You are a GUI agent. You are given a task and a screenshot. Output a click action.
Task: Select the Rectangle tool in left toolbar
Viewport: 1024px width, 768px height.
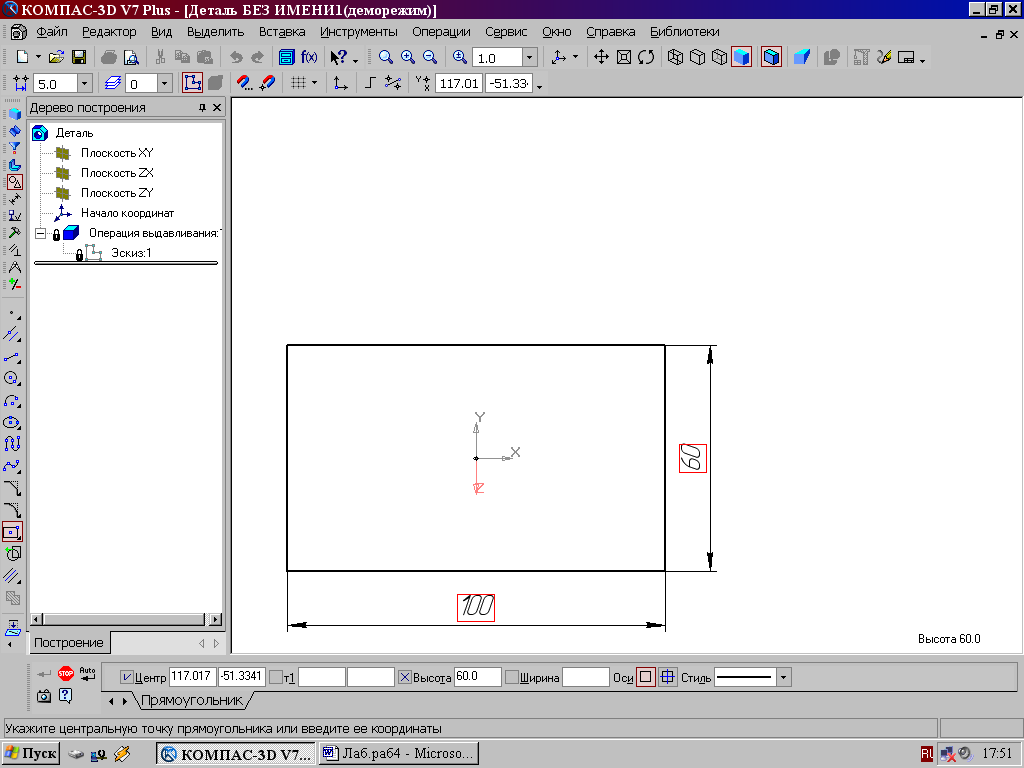tap(13, 532)
